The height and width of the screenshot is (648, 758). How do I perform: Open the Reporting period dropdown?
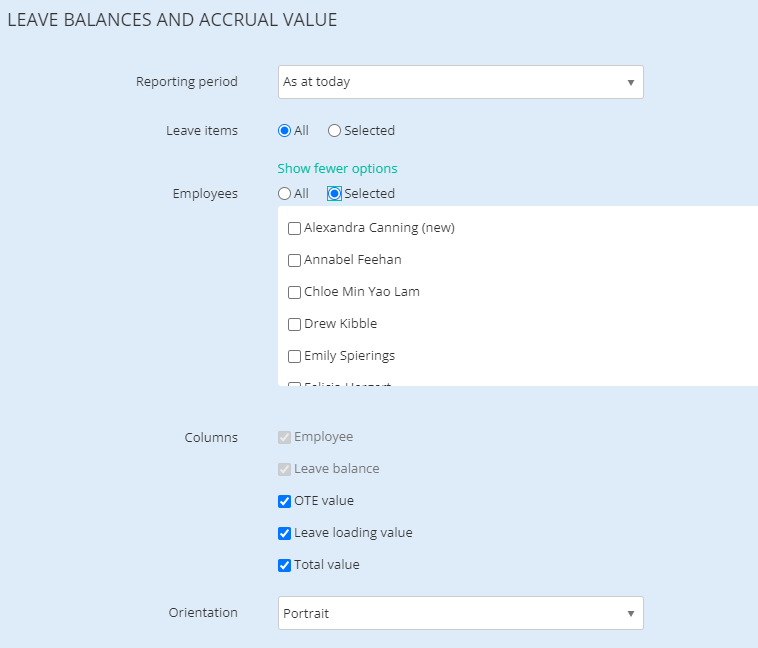point(460,82)
